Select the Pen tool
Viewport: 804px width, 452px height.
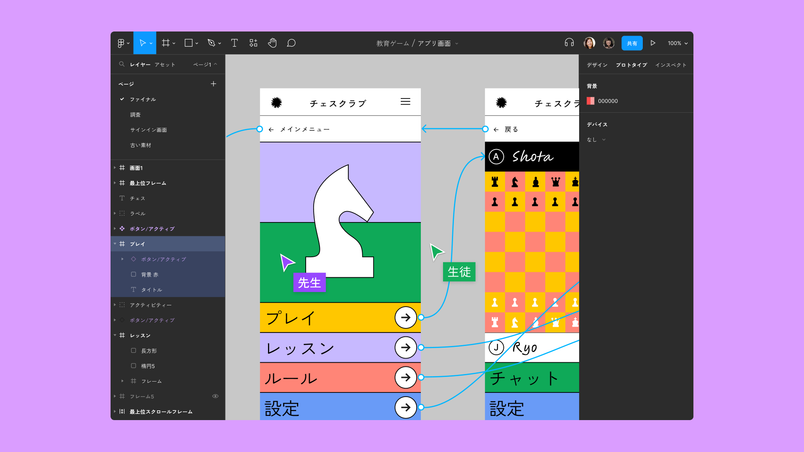(211, 43)
